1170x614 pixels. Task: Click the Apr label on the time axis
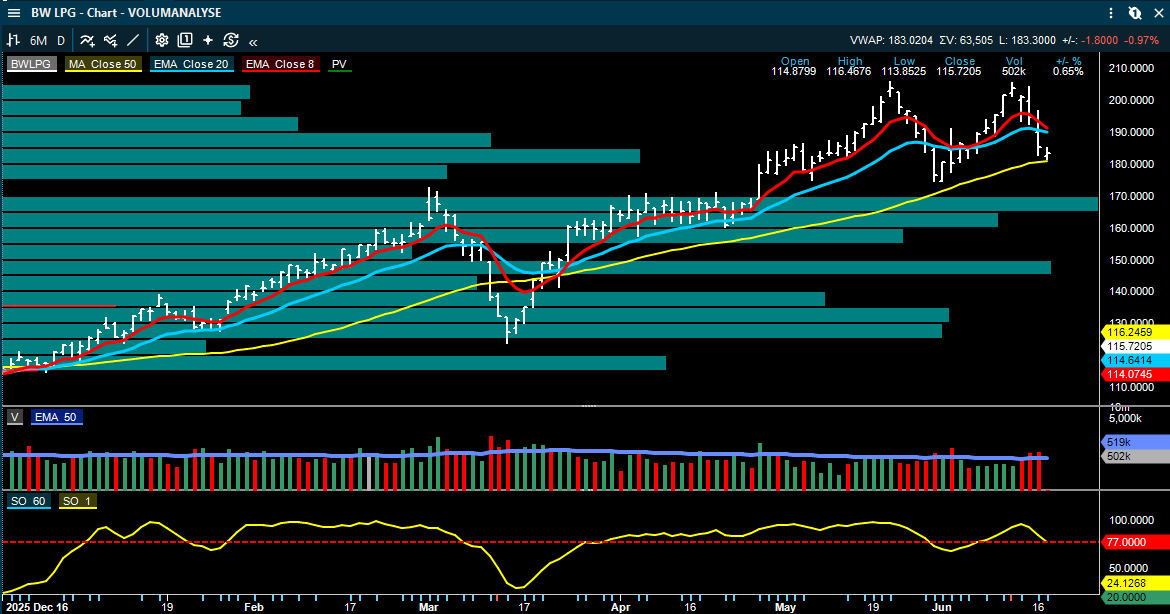(x=620, y=607)
